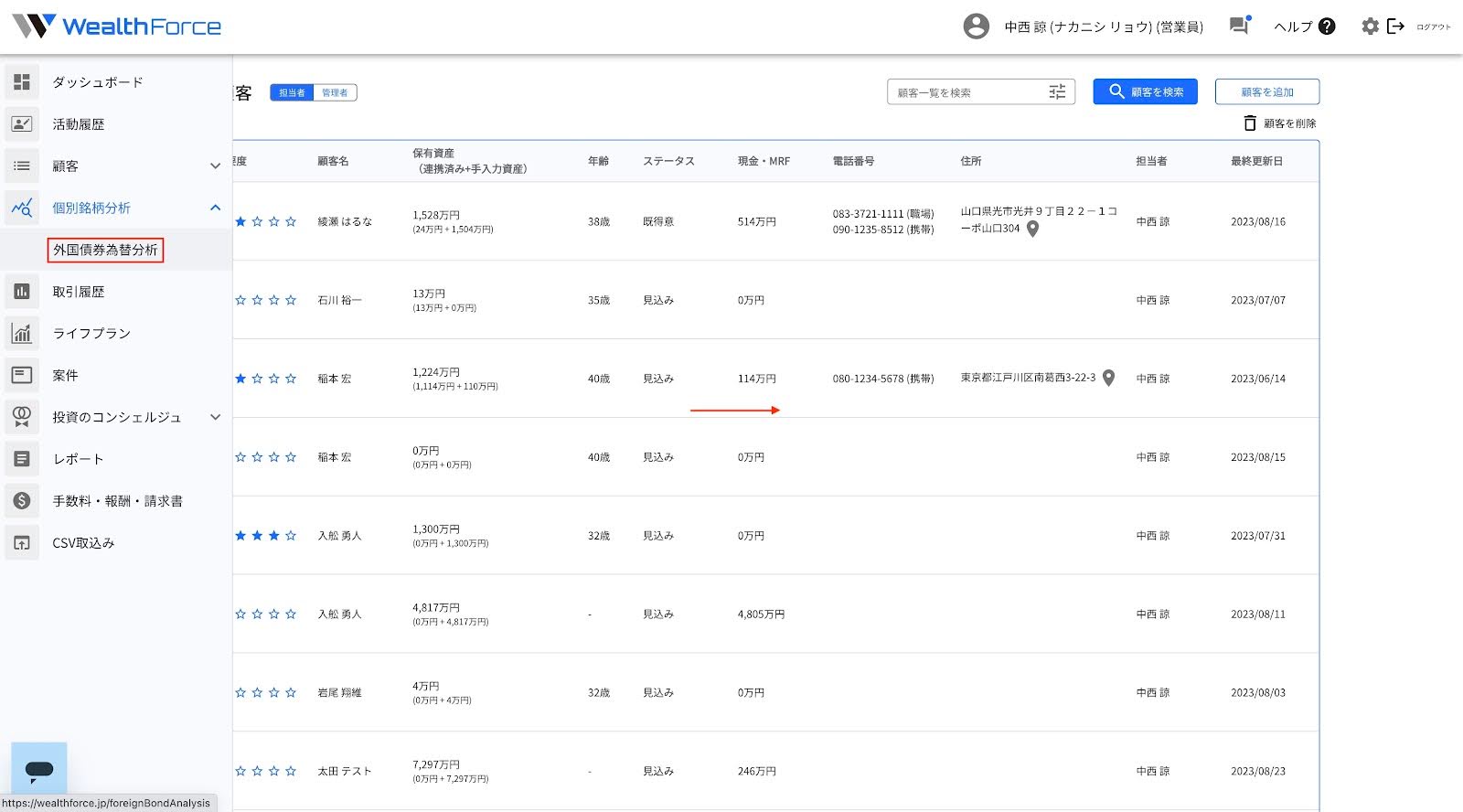Screen dimensions: 1463x812
Task: Click the 顧客を削除 trash button
Action: click(x=1280, y=123)
